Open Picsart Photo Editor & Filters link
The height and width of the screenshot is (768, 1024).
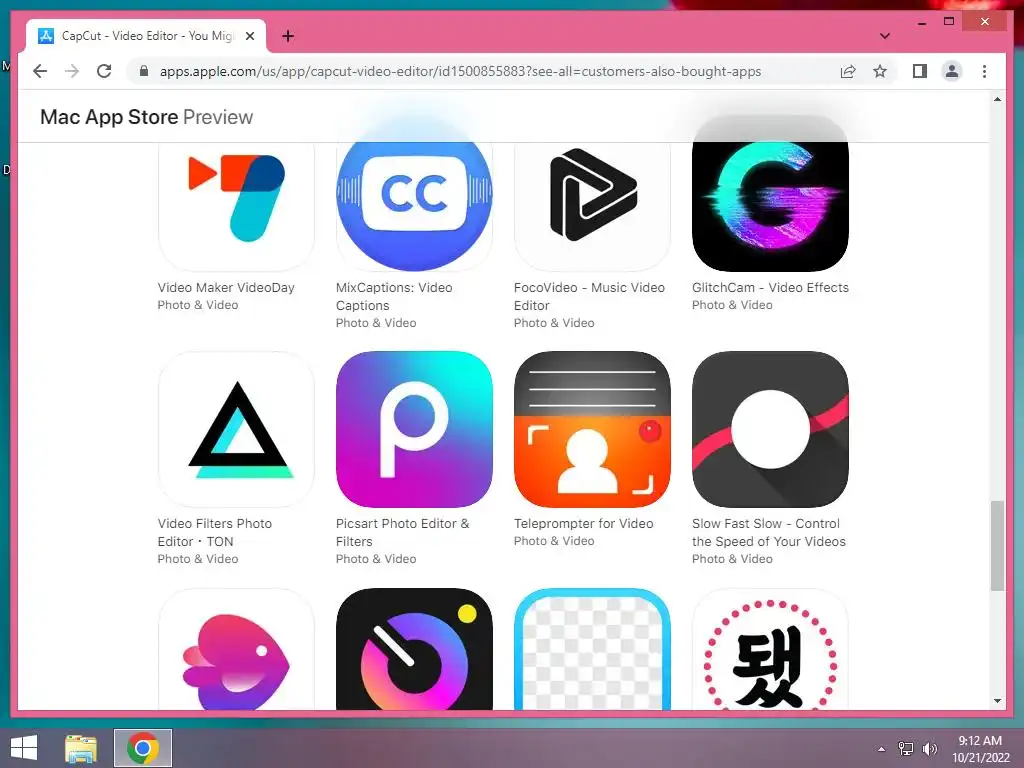pyautogui.click(x=402, y=532)
